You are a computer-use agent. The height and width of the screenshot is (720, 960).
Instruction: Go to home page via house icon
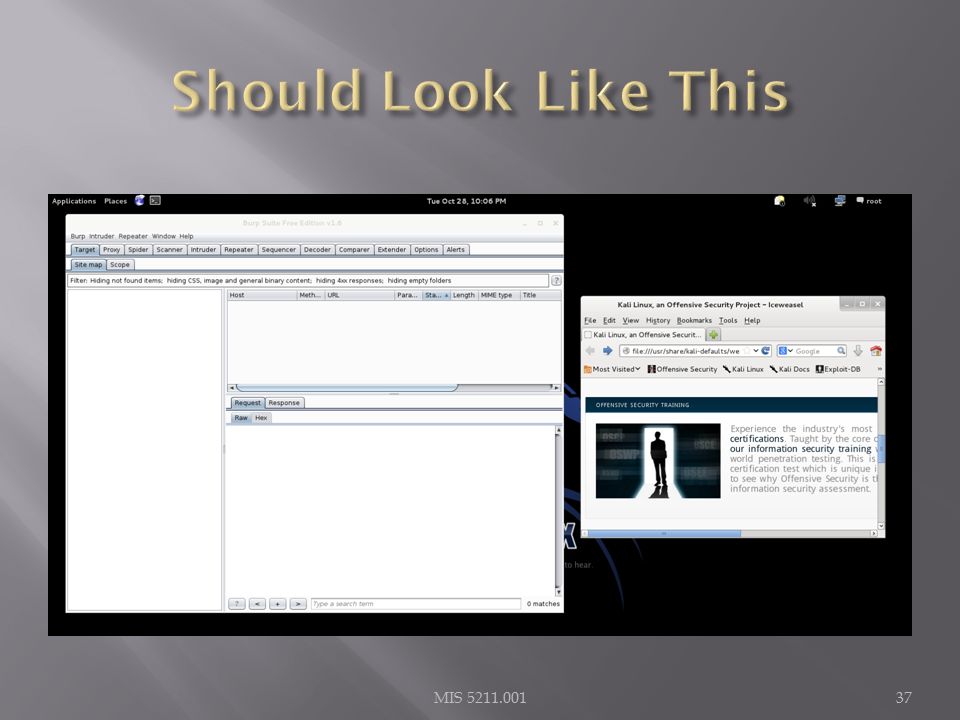click(x=876, y=351)
